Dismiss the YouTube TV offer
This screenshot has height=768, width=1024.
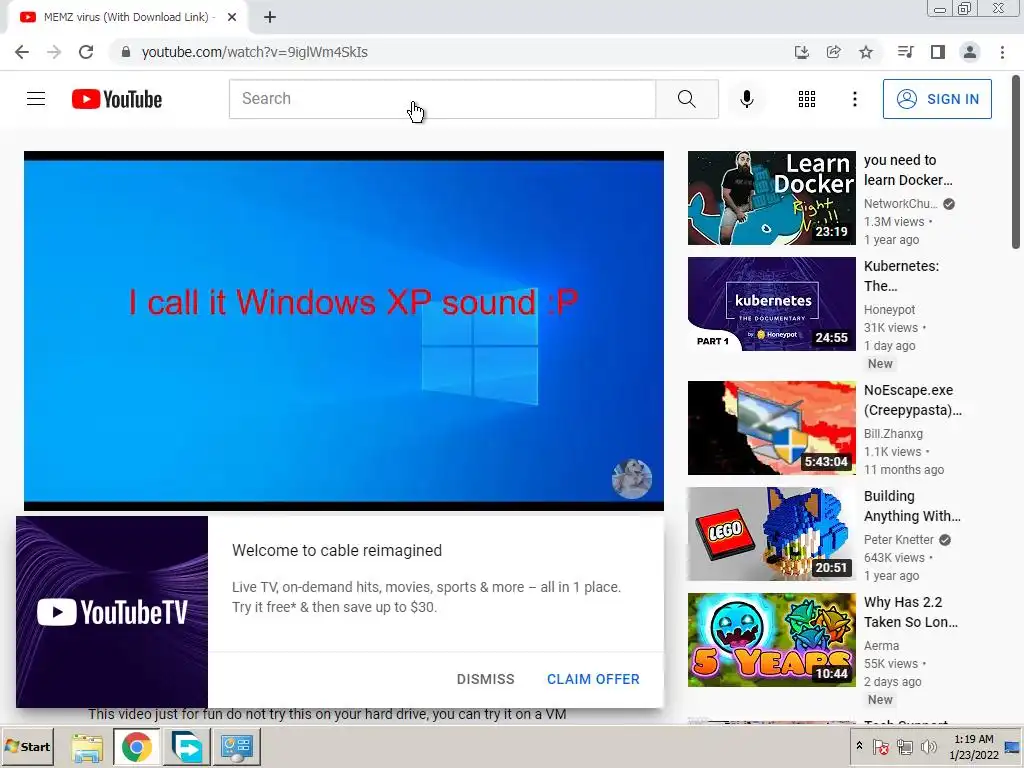coord(485,679)
